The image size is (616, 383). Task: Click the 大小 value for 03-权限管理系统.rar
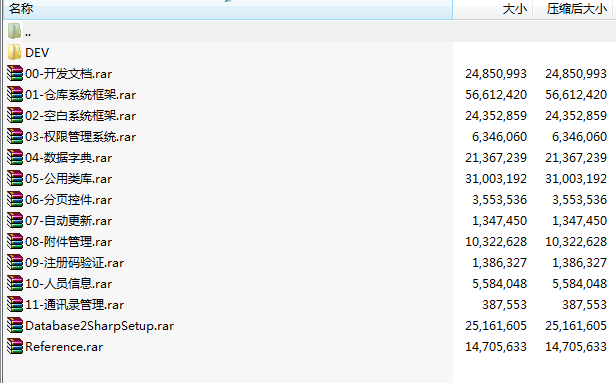(499, 137)
